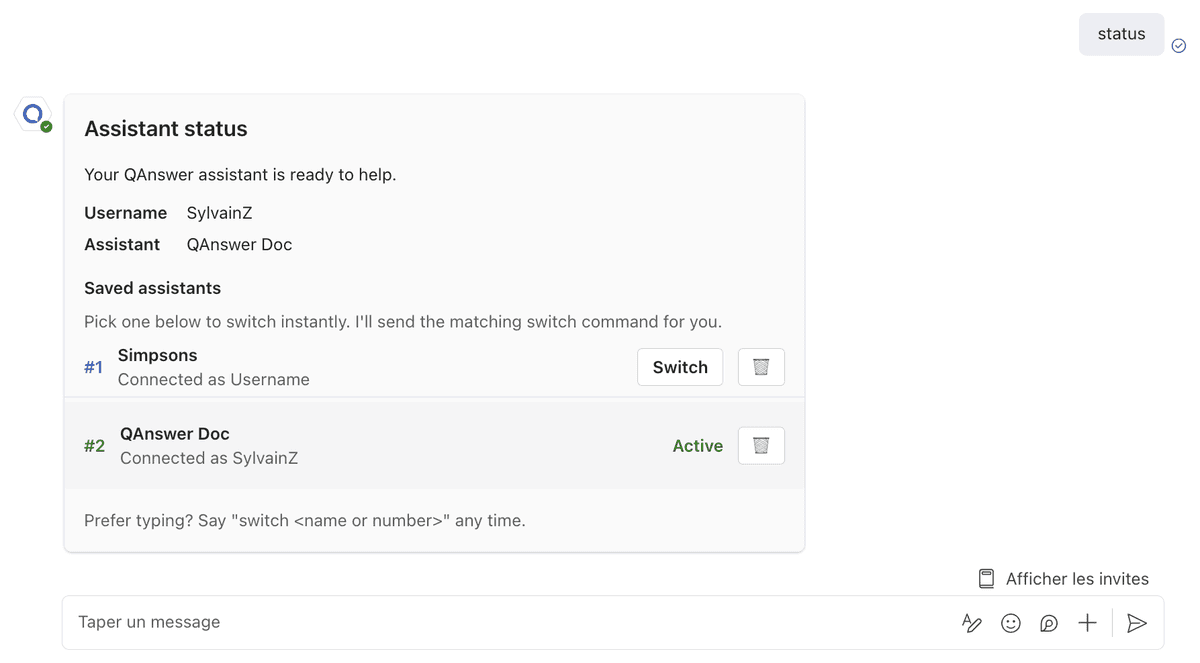
Task: Open the emoji picker
Action: point(1011,623)
